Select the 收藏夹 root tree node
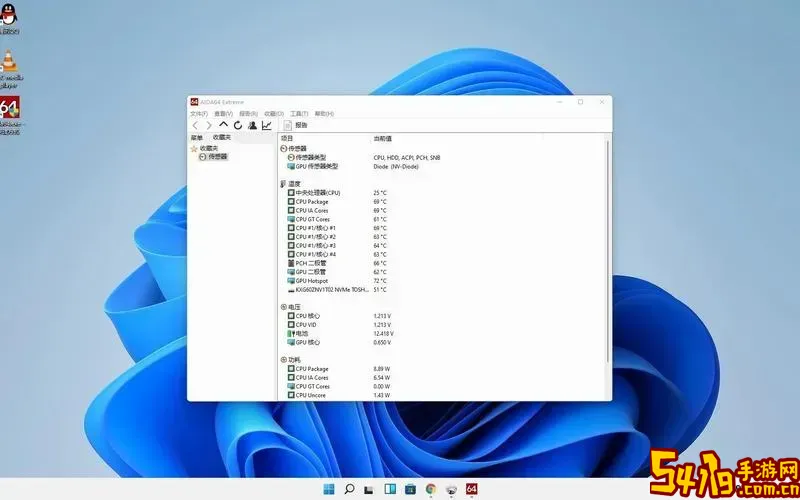 pos(209,148)
